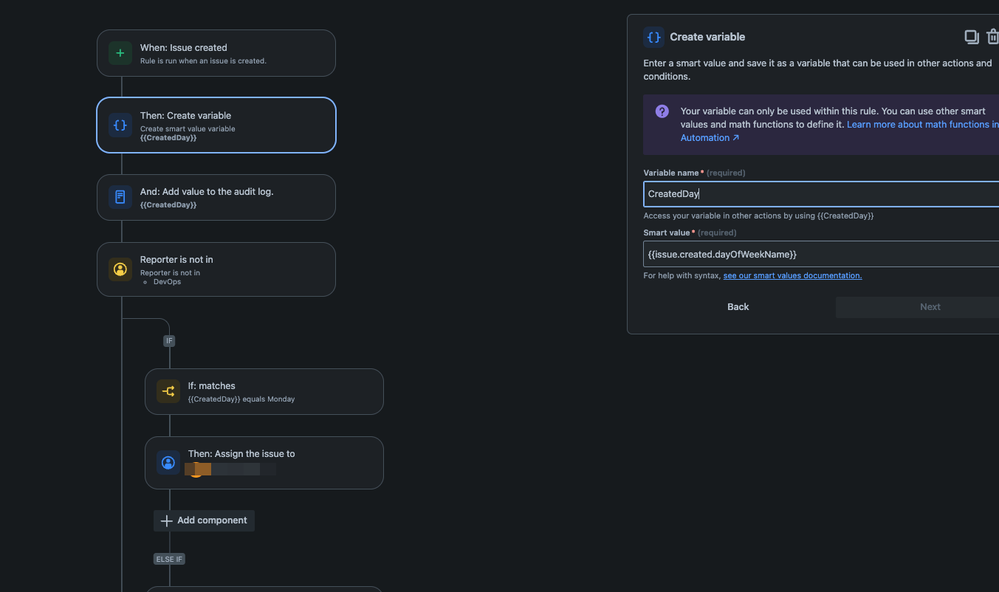Click the Add component button
The height and width of the screenshot is (592, 999).
pos(204,520)
